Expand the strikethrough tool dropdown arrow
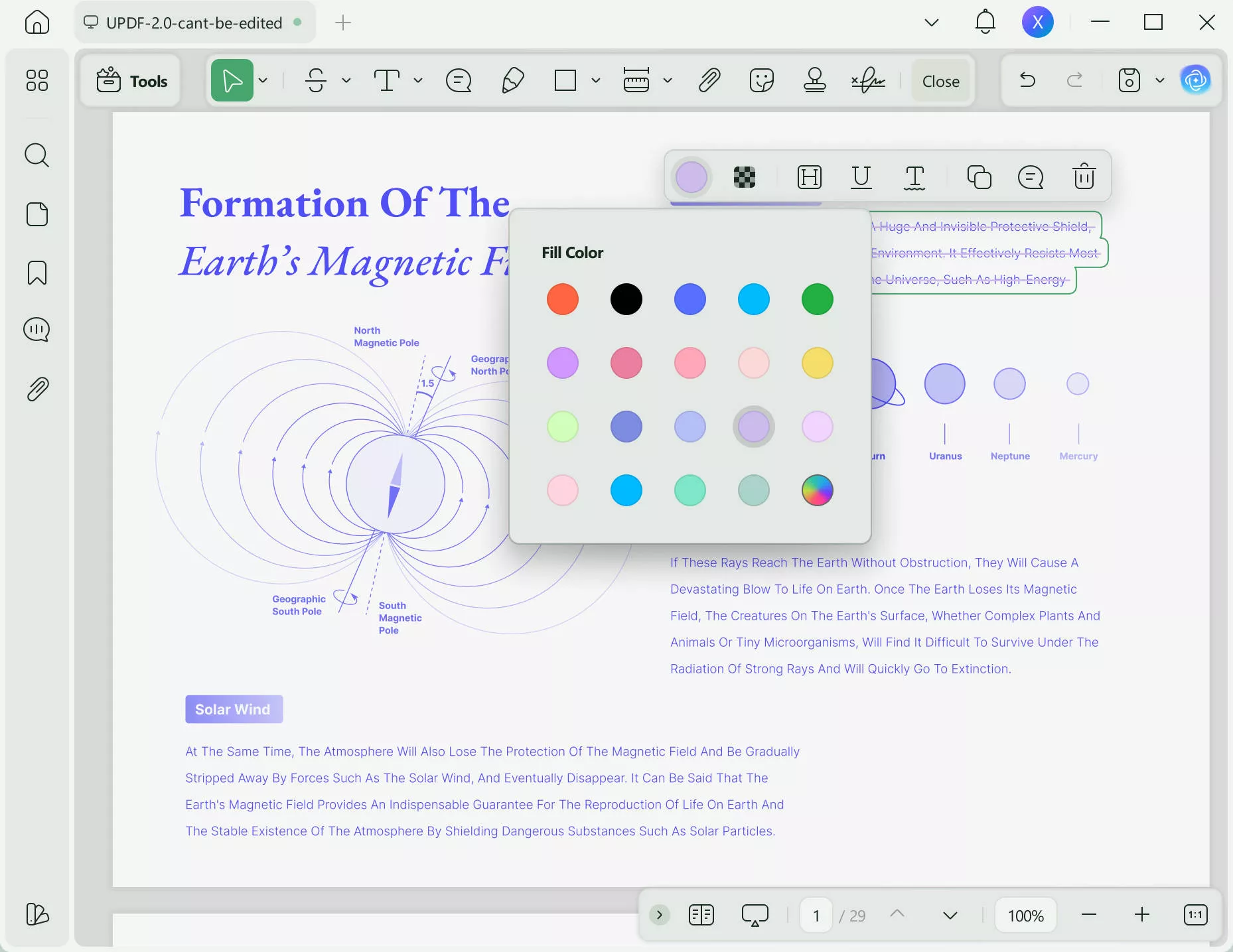Viewport: 1233px width, 952px height. coord(346,81)
